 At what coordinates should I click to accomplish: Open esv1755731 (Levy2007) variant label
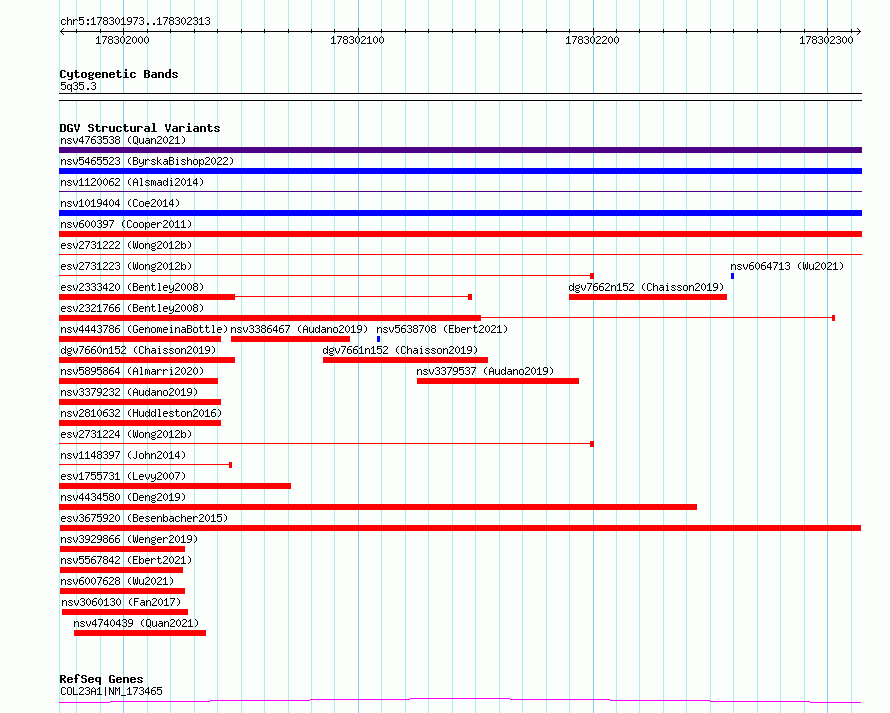coord(123,476)
